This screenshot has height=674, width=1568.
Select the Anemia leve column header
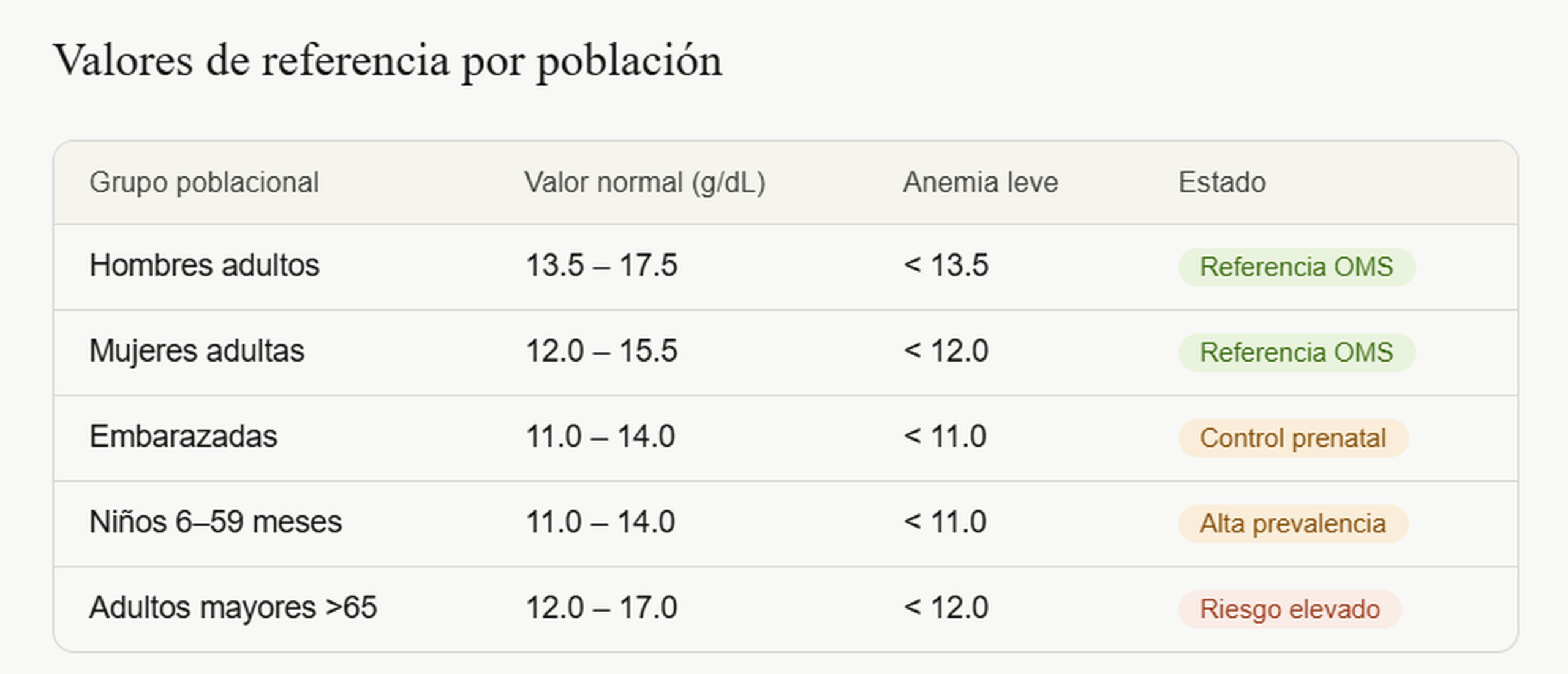[980, 183]
